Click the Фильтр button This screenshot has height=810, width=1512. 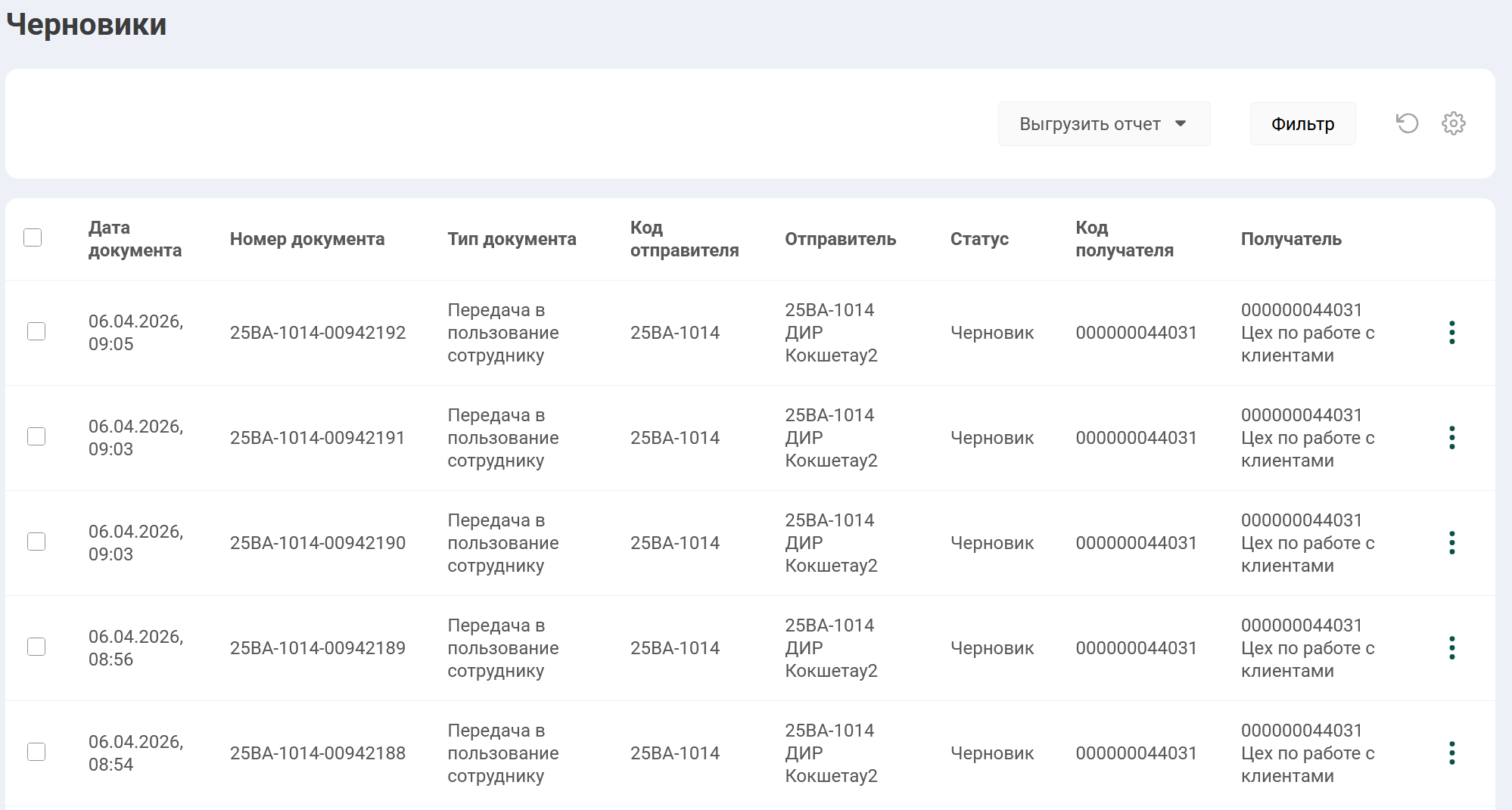1302,124
